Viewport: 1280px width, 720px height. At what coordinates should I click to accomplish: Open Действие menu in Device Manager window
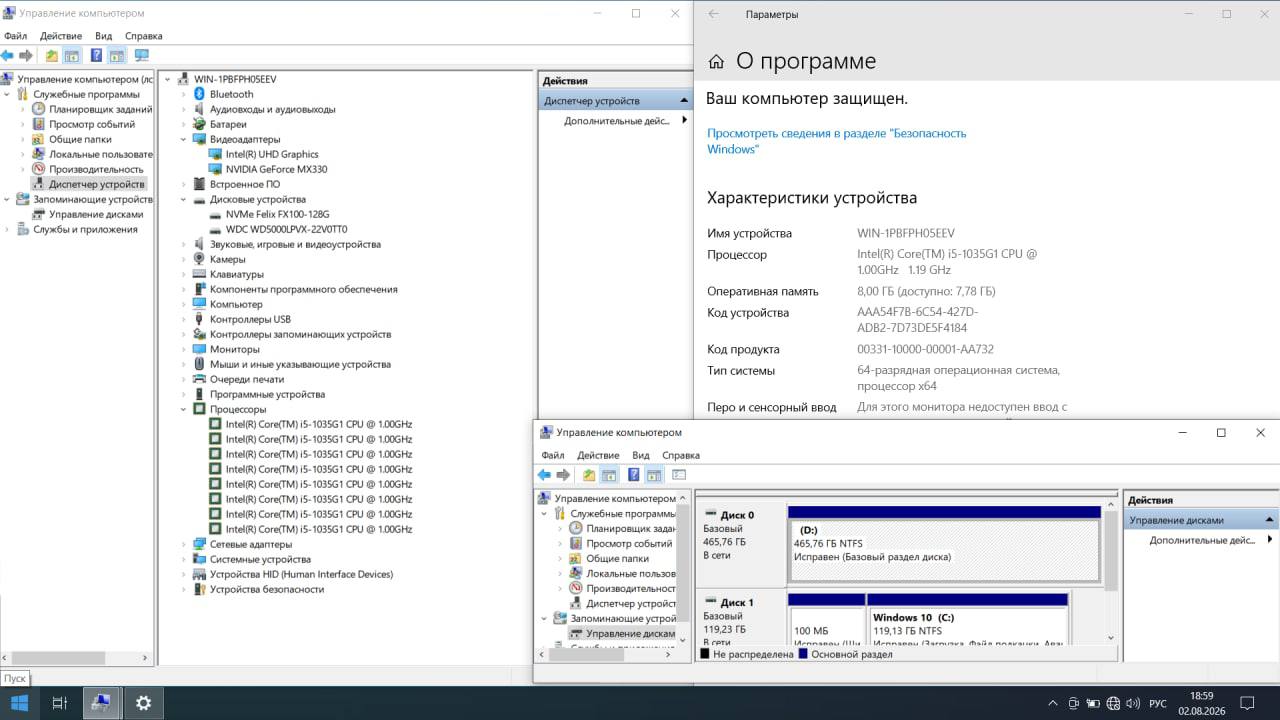[x=61, y=36]
